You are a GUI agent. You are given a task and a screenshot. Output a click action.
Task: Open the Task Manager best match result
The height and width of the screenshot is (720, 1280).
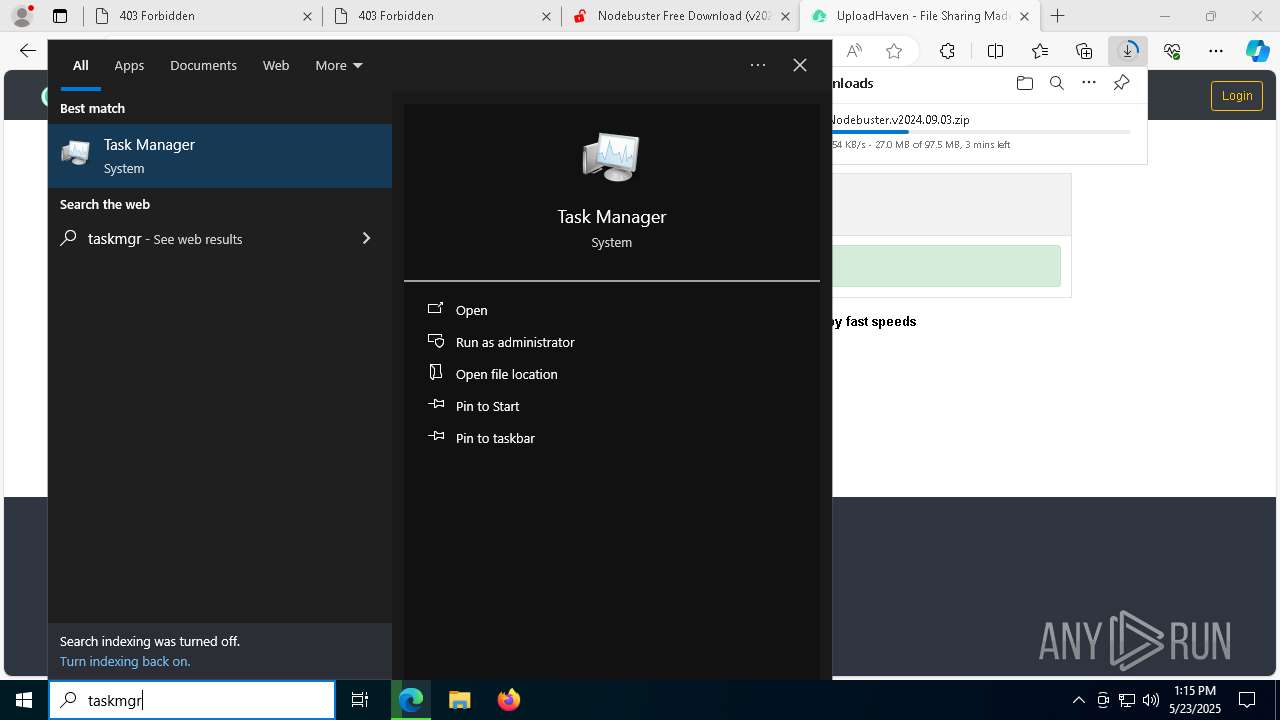220,156
